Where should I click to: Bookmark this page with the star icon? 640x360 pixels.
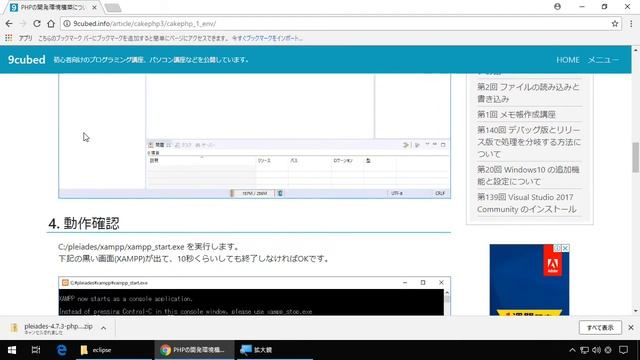point(615,24)
